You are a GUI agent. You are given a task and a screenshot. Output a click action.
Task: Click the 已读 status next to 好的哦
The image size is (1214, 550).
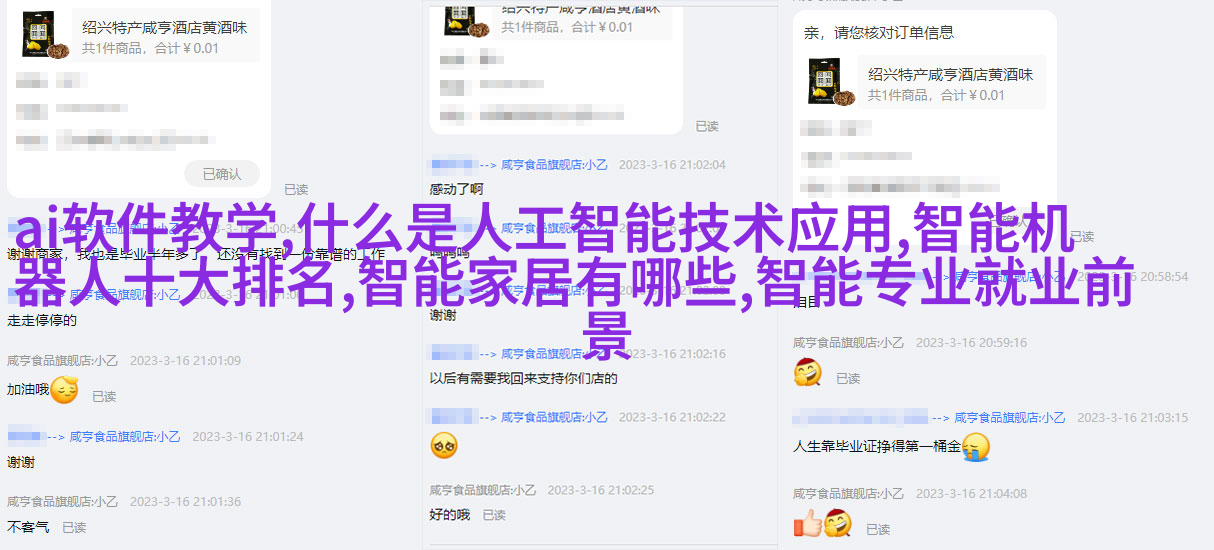[x=494, y=515]
